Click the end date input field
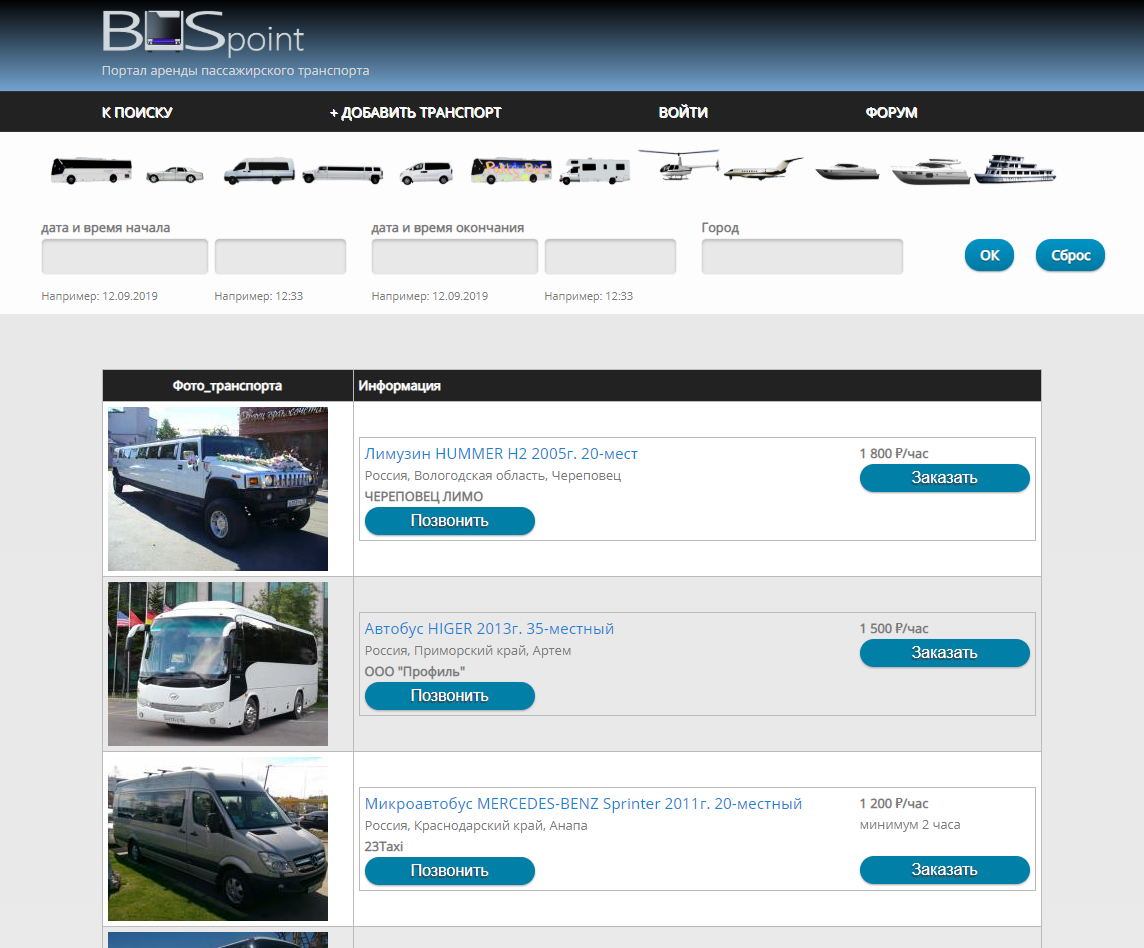Image resolution: width=1144 pixels, height=948 pixels. click(x=455, y=256)
